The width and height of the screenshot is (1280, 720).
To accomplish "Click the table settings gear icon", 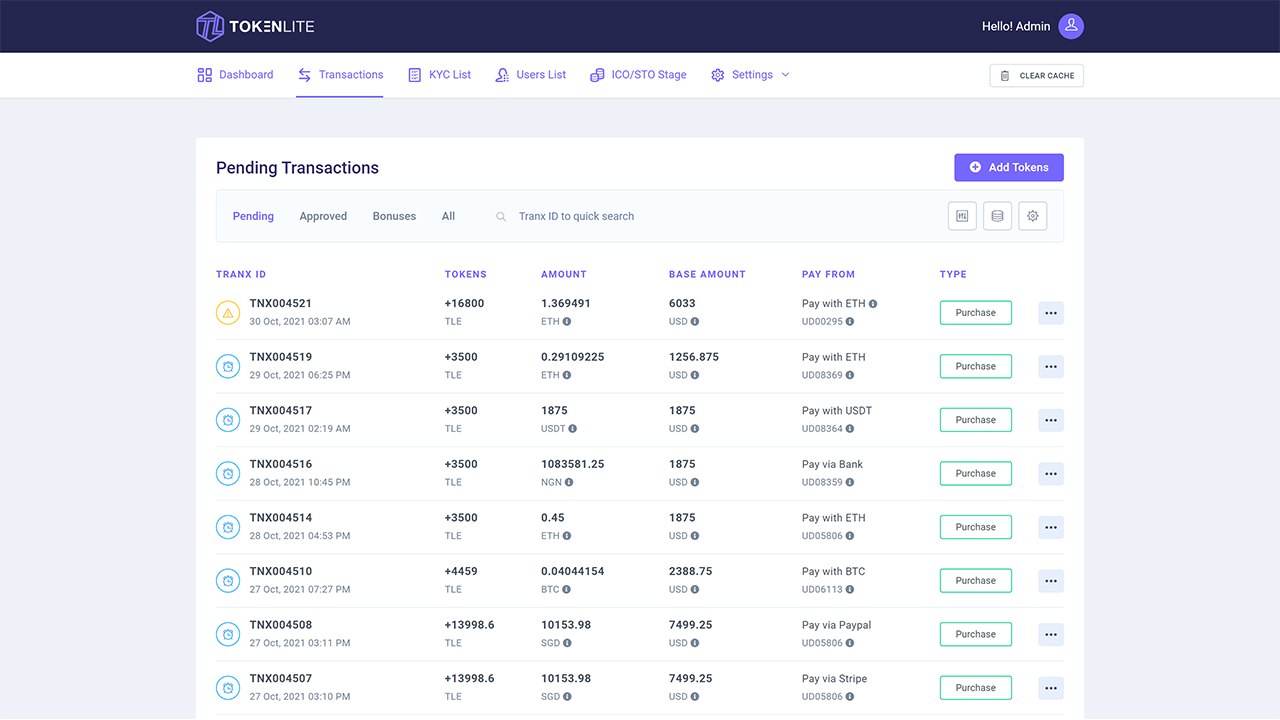I will 1032,216.
